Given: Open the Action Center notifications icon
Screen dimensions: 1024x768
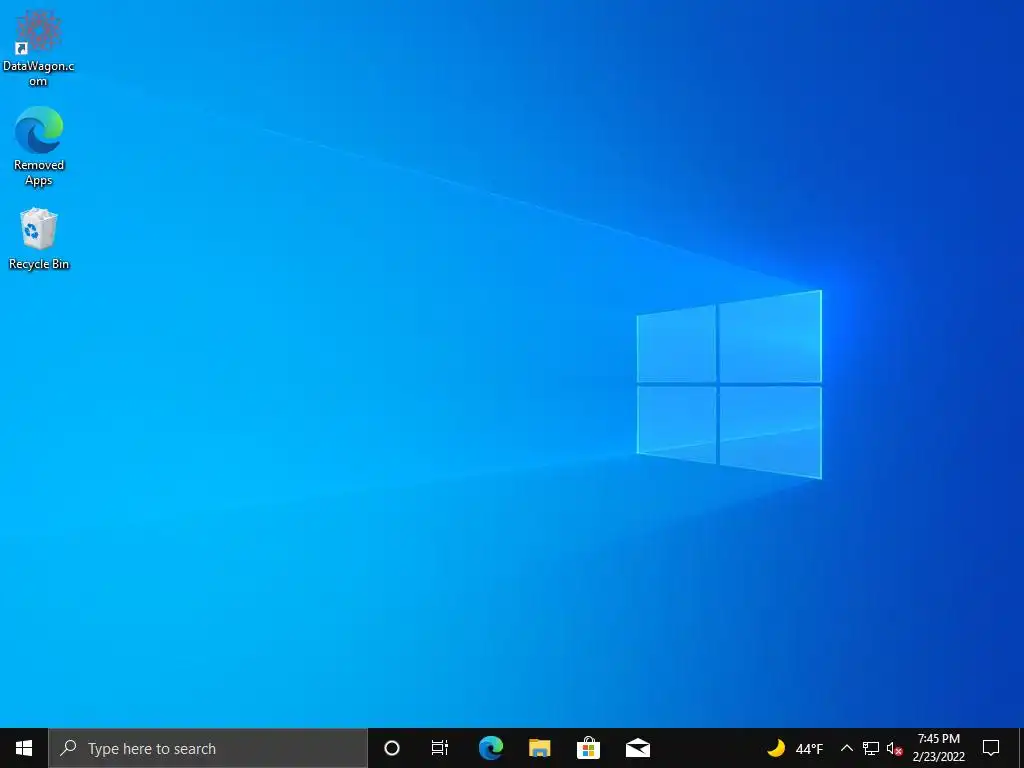Looking at the screenshot, I should tap(991, 748).
